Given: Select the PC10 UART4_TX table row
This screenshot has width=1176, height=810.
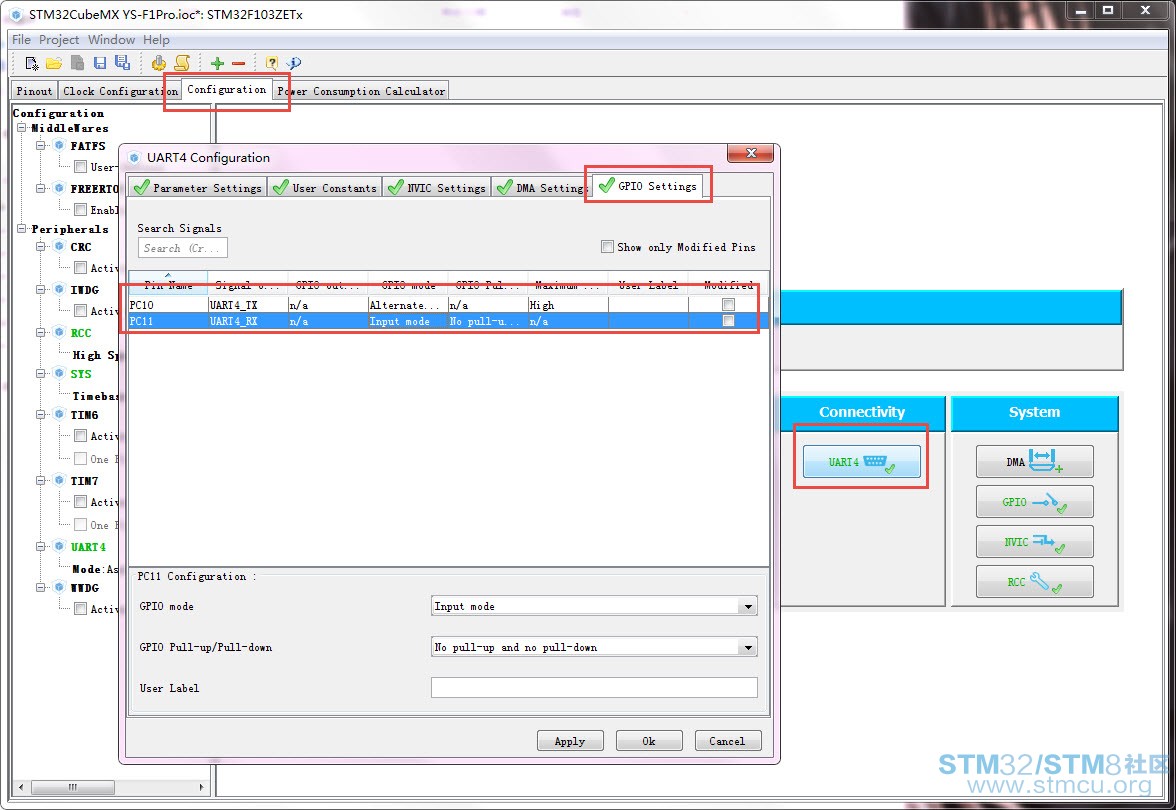Looking at the screenshot, I should pyautogui.click(x=448, y=304).
